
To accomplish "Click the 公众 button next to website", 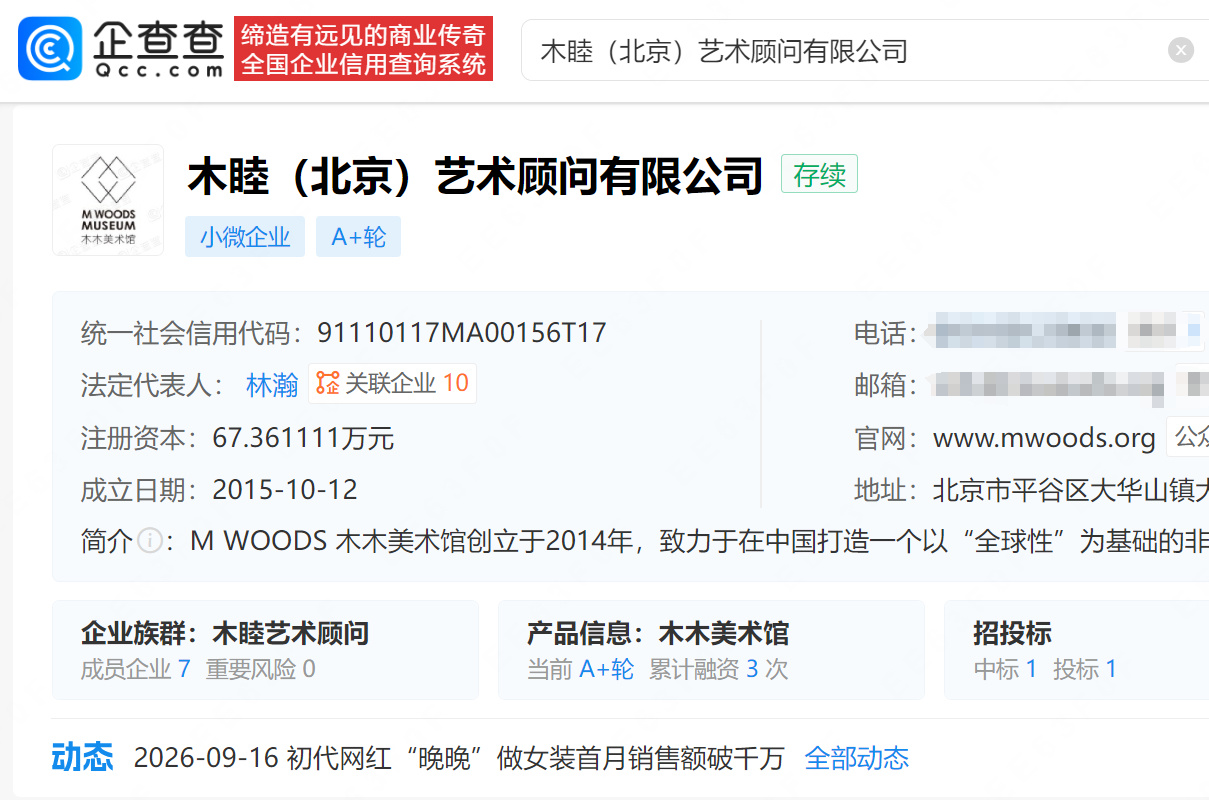I will 1188,437.
